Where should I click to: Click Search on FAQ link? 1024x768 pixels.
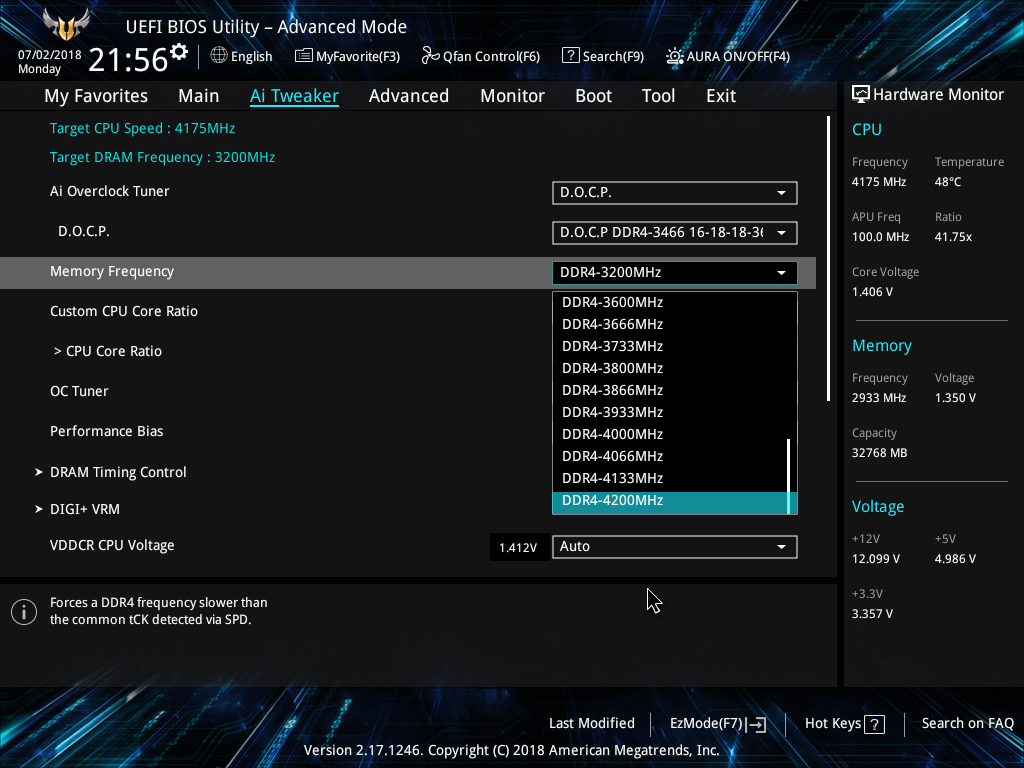[968, 724]
